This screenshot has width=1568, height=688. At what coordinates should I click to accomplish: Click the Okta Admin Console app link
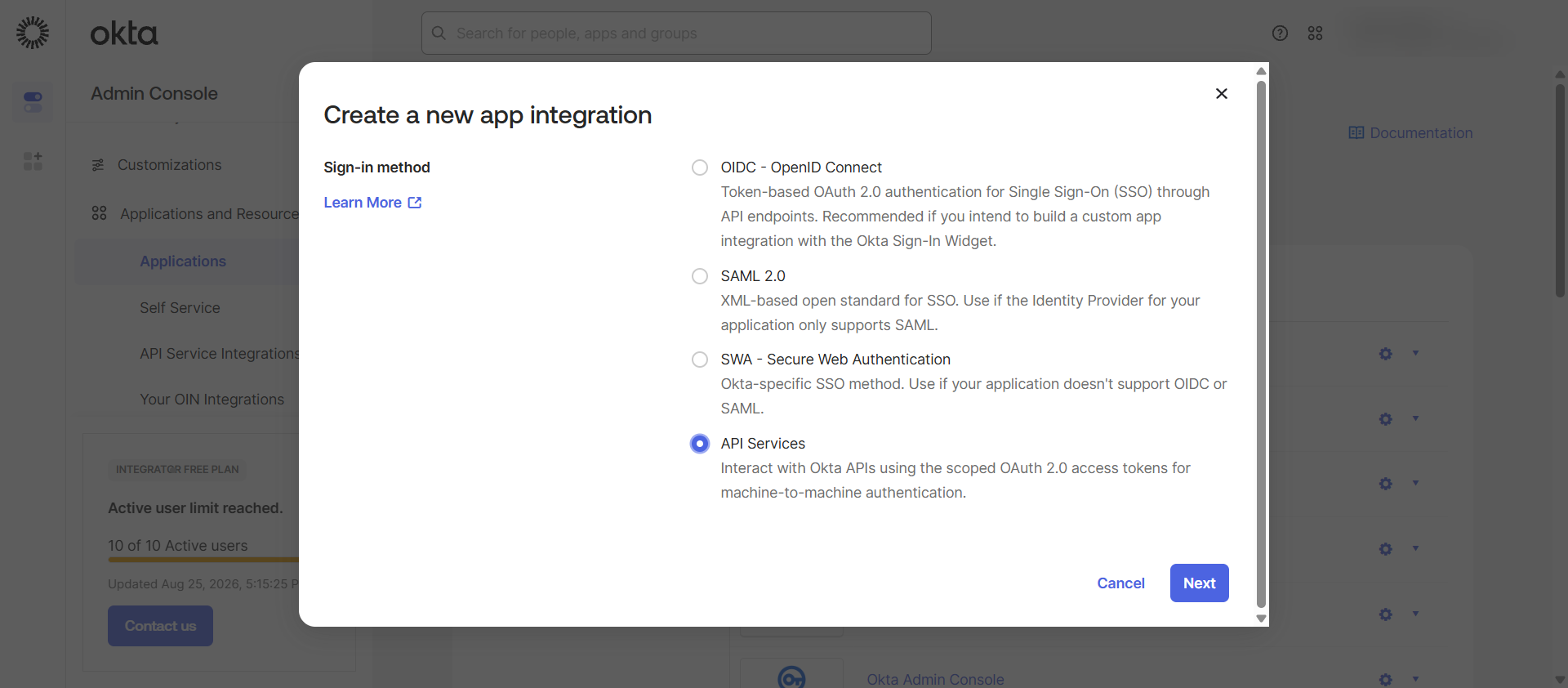[935, 679]
